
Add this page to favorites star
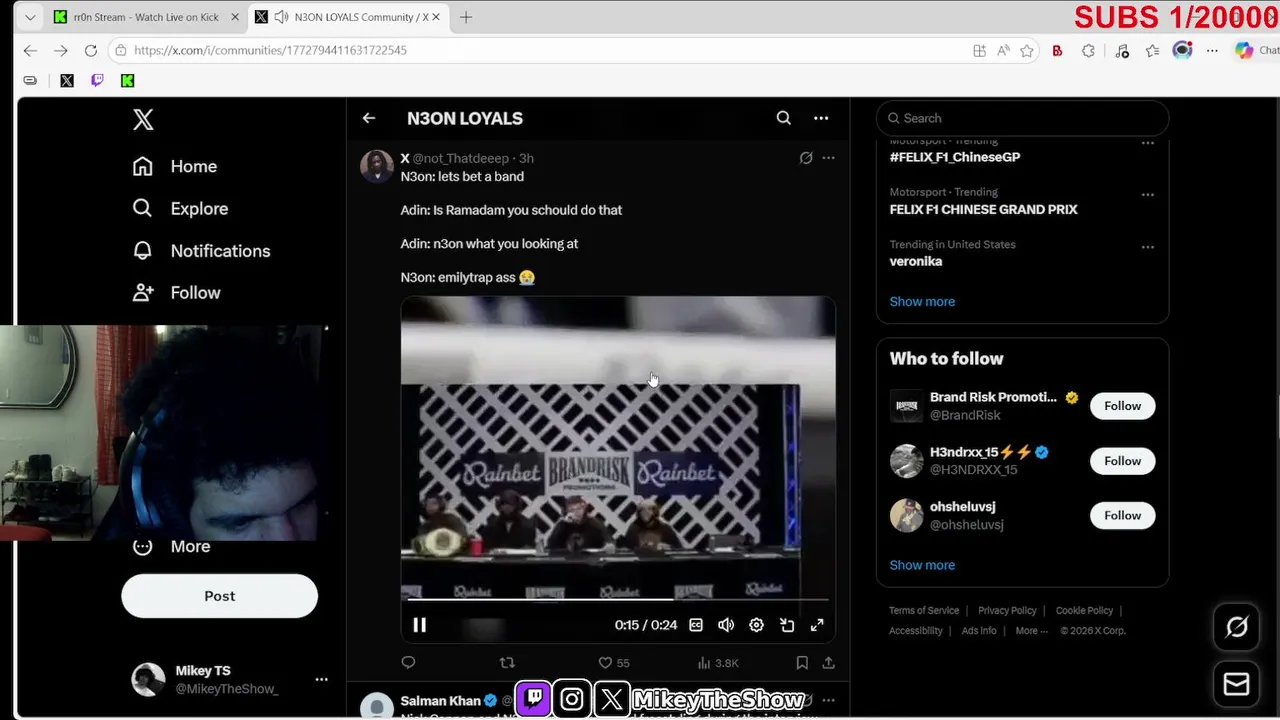pyautogui.click(x=1027, y=51)
